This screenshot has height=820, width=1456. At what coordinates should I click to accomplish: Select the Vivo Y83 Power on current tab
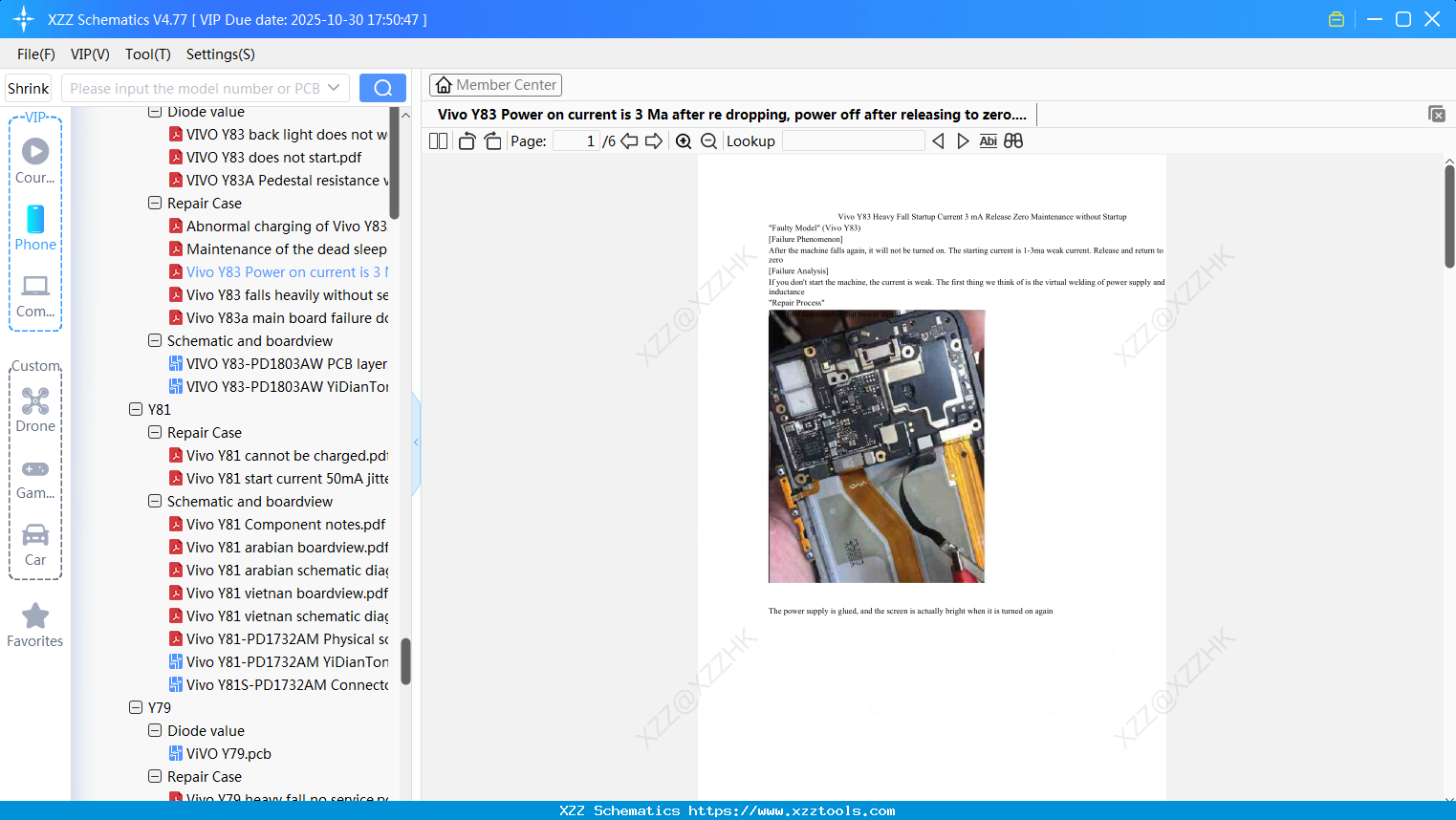tap(732, 115)
